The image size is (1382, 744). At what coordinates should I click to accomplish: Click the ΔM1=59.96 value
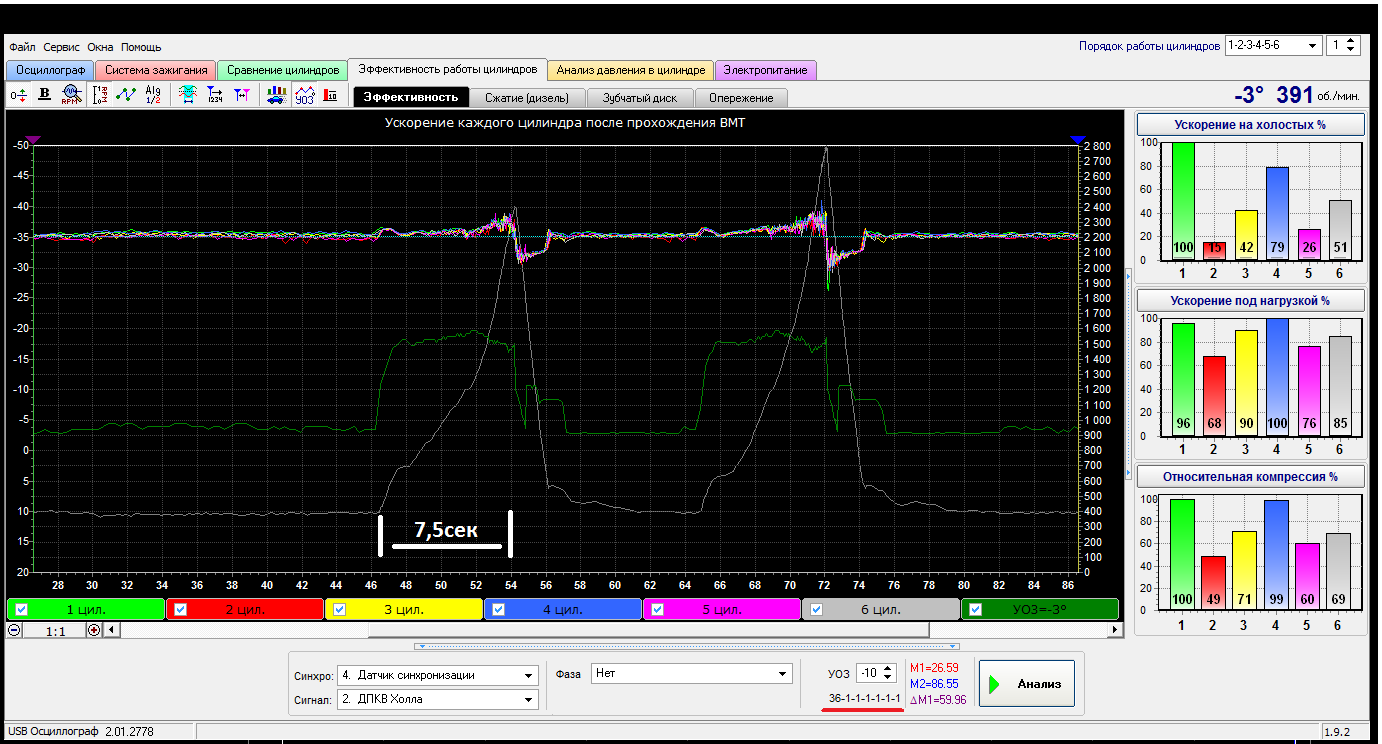(x=937, y=699)
